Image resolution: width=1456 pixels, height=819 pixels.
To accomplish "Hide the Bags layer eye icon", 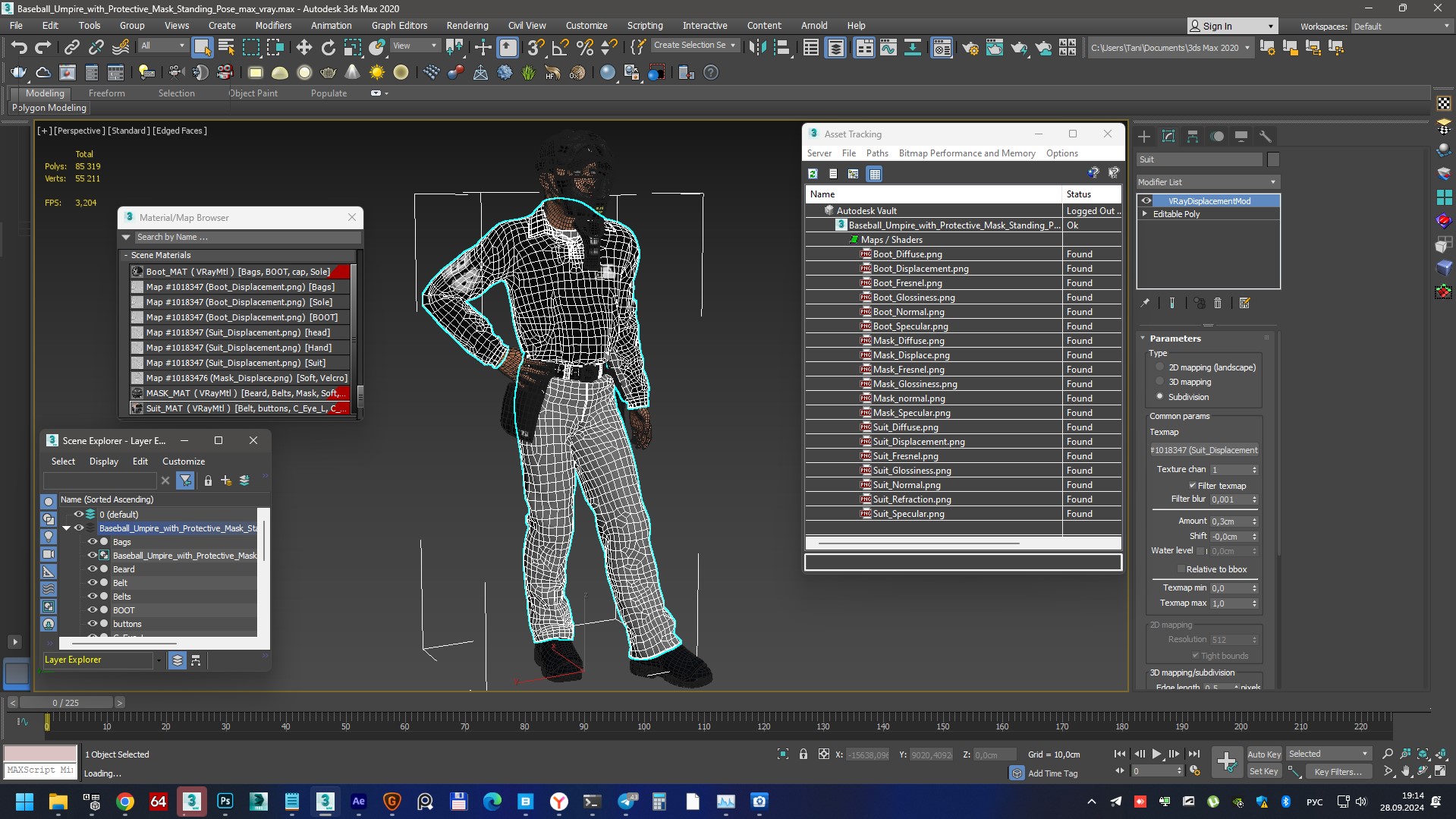I will [x=92, y=542].
